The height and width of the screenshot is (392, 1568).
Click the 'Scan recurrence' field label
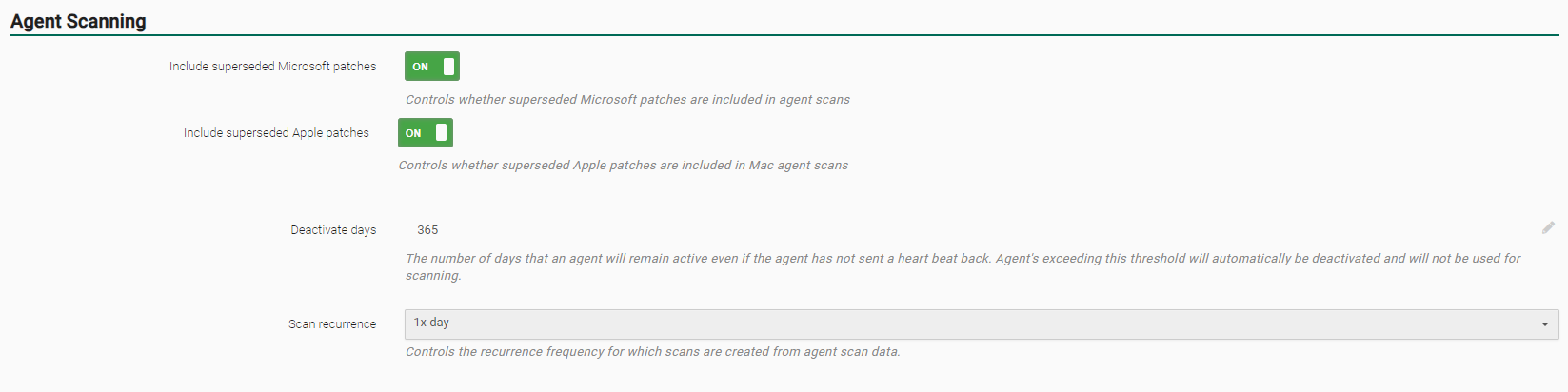(332, 324)
